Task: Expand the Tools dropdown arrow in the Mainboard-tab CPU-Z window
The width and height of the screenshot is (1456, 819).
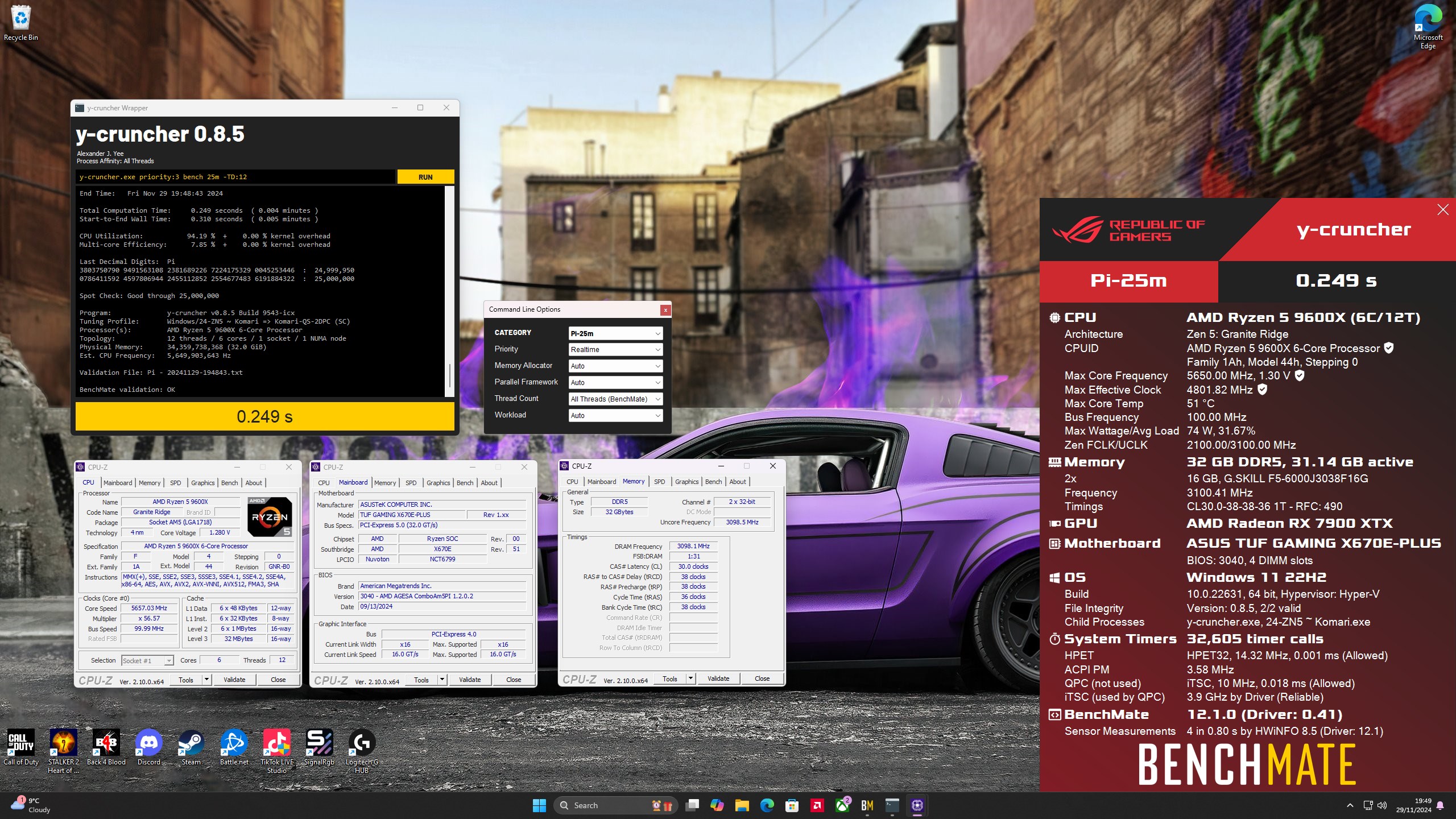Action: (442, 680)
